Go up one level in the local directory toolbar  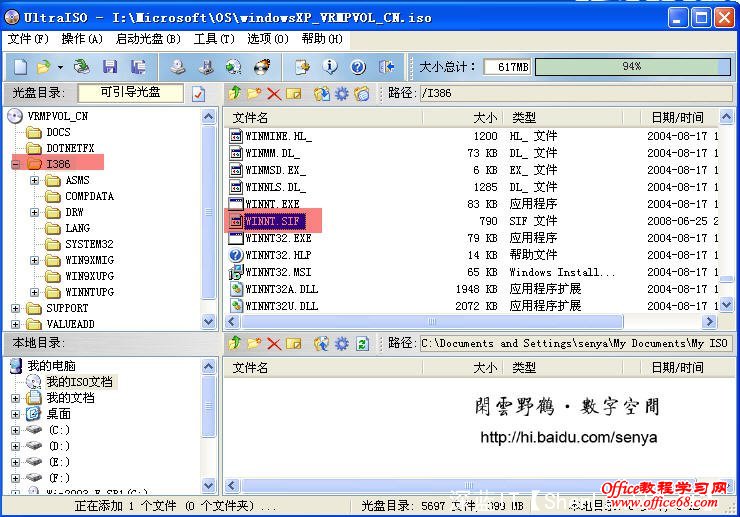point(234,343)
